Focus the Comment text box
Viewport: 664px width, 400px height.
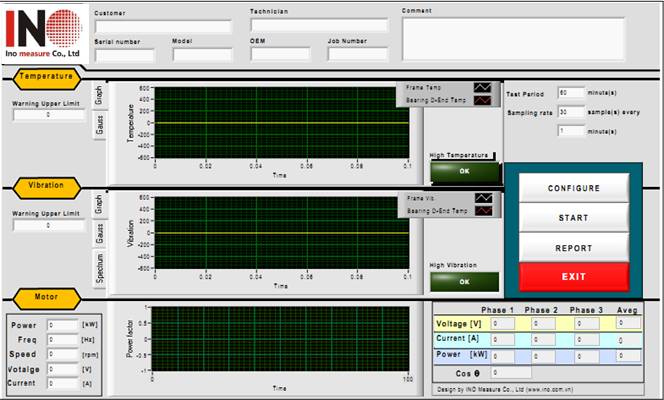click(x=513, y=39)
